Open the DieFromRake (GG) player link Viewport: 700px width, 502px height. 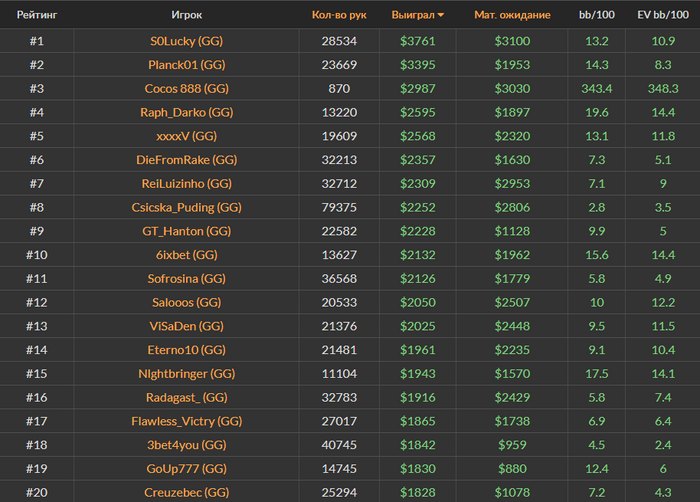(186, 160)
